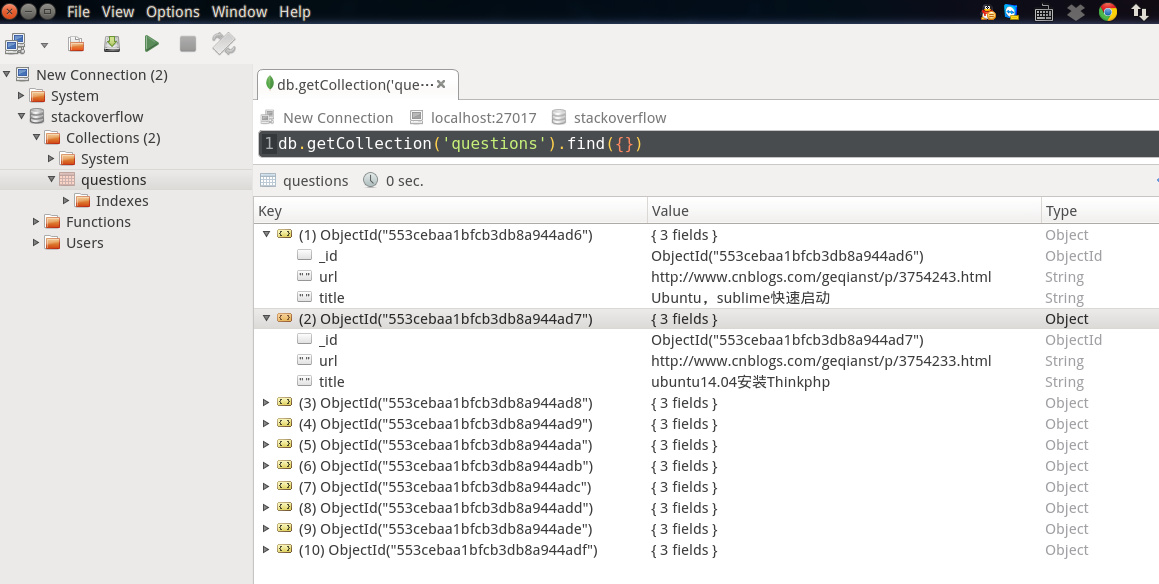Click inside the query editor text field
1159x584 pixels.
(x=710, y=143)
